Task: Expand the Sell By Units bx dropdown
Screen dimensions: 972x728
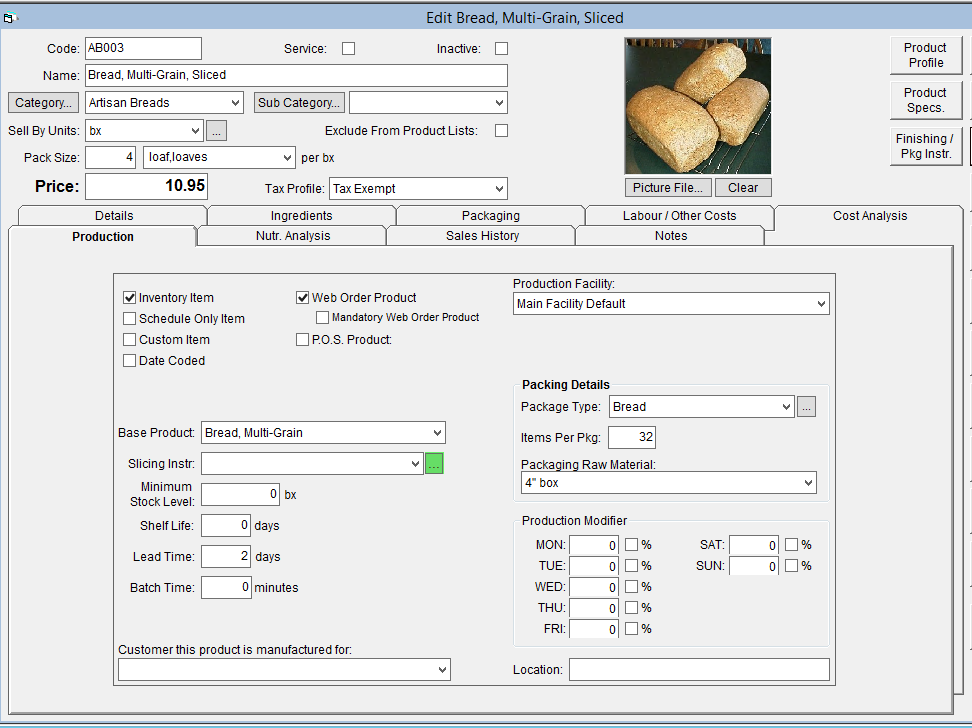Action: [195, 131]
